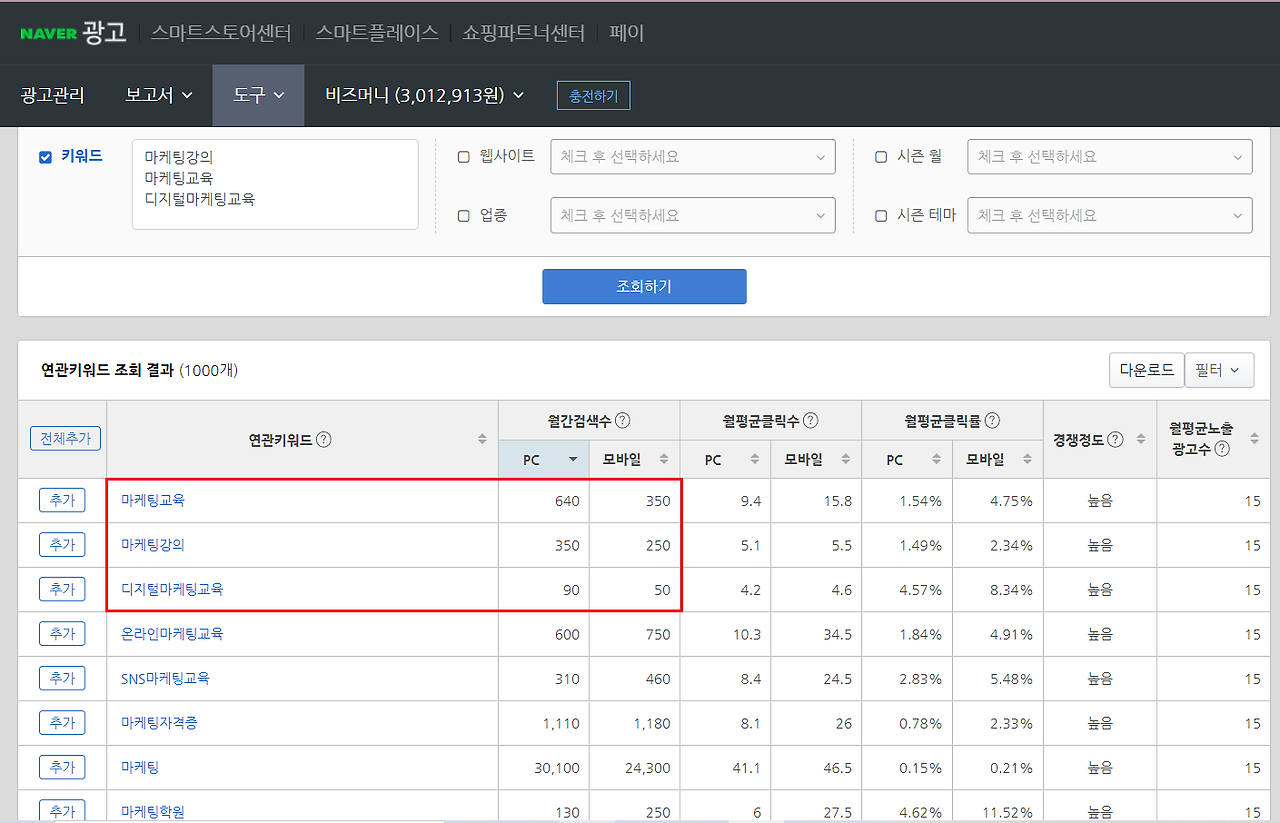Add the 마케팅자격증 keyword row
The height and width of the screenshot is (823, 1280).
pos(62,723)
